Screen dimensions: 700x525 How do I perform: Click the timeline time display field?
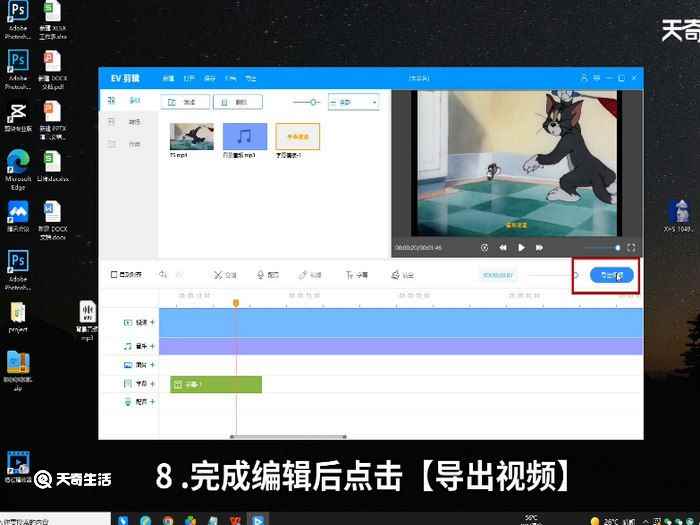pyautogui.click(x=497, y=275)
